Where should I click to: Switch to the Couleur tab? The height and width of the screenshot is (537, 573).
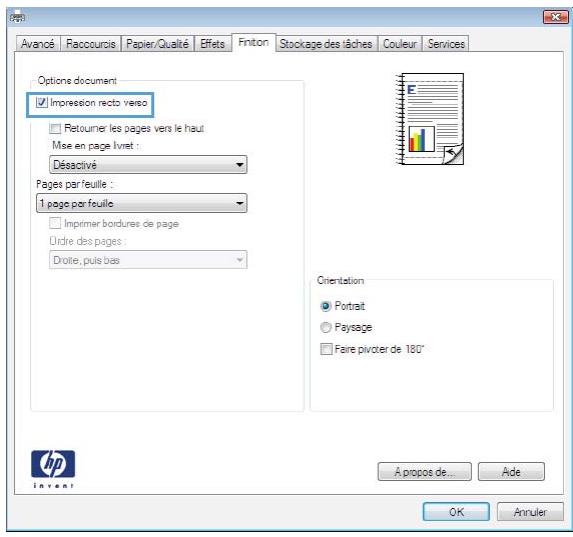point(400,44)
